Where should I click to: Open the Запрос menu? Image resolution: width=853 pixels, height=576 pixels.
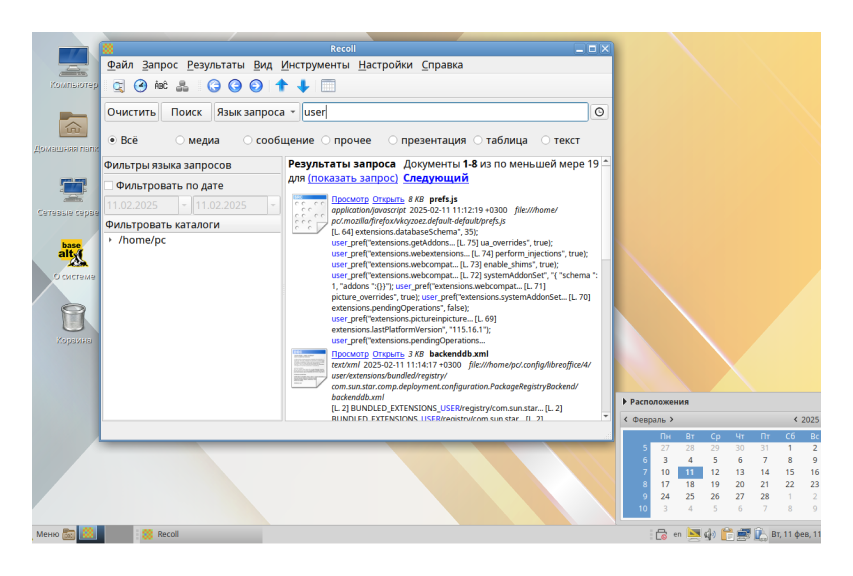point(160,65)
